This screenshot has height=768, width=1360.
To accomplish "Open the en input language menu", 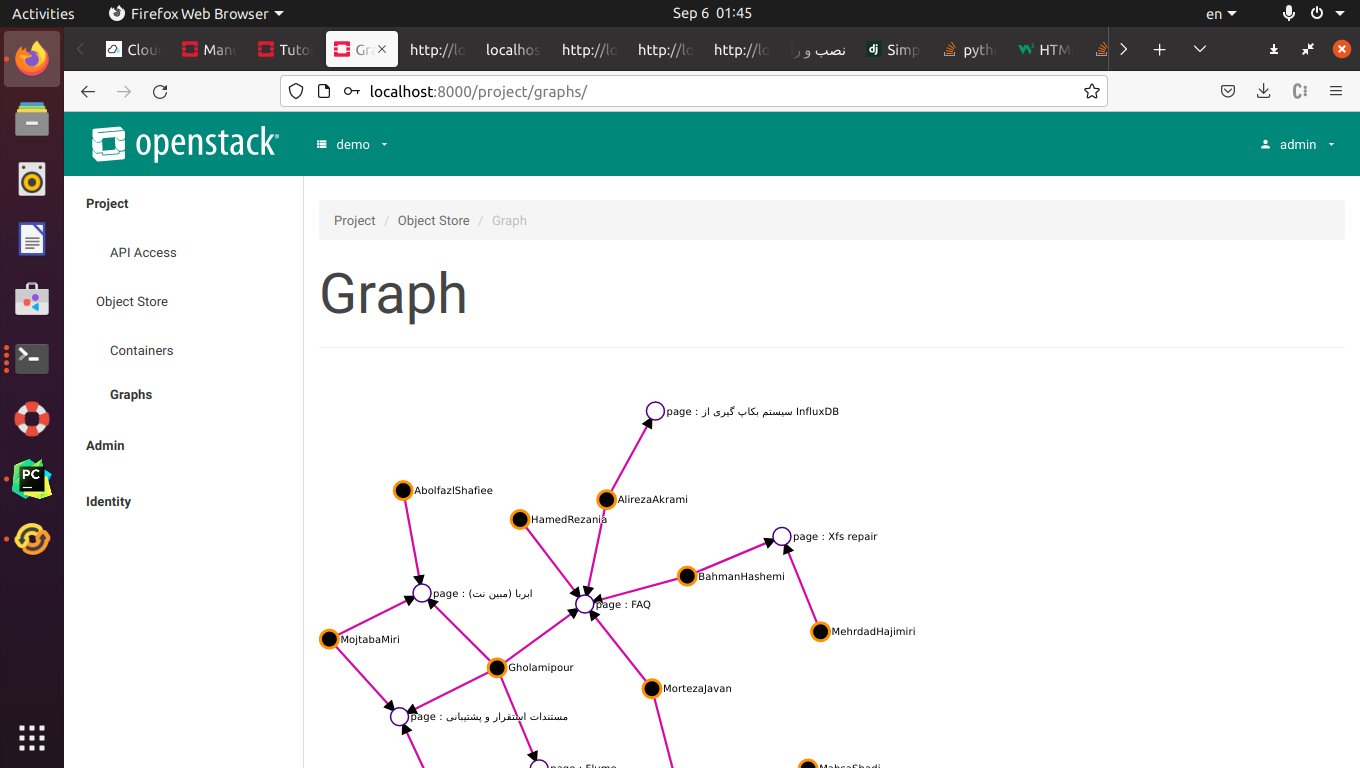I will (x=1221, y=13).
